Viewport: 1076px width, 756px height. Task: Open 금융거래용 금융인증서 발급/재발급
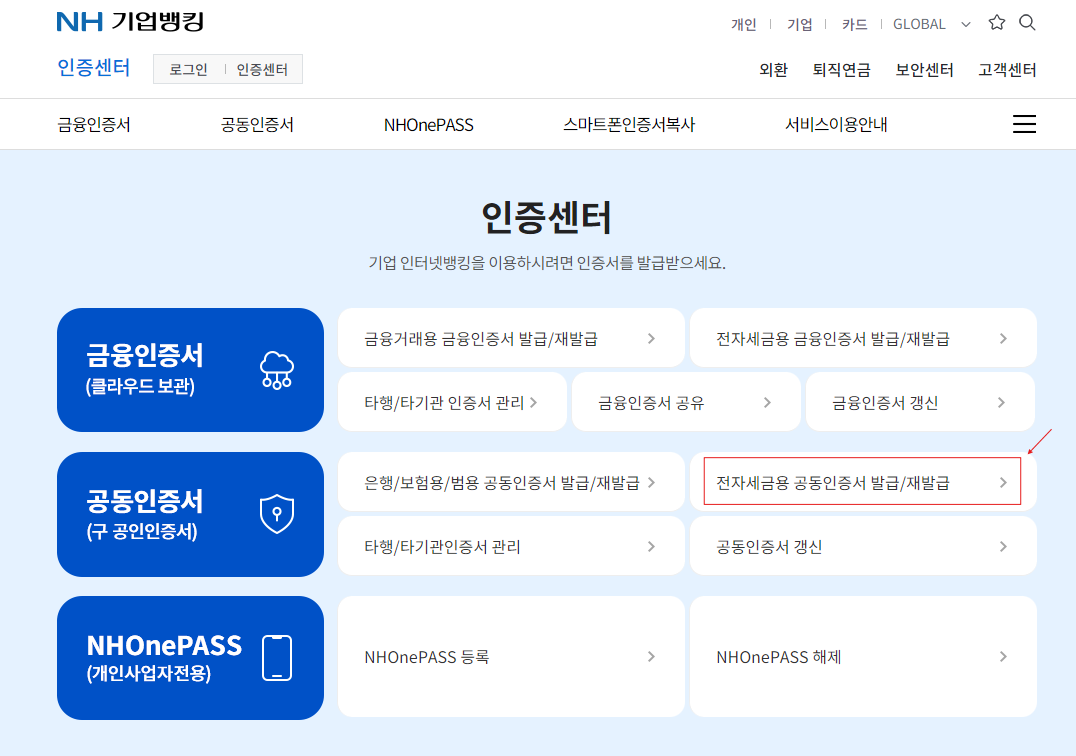(511, 338)
